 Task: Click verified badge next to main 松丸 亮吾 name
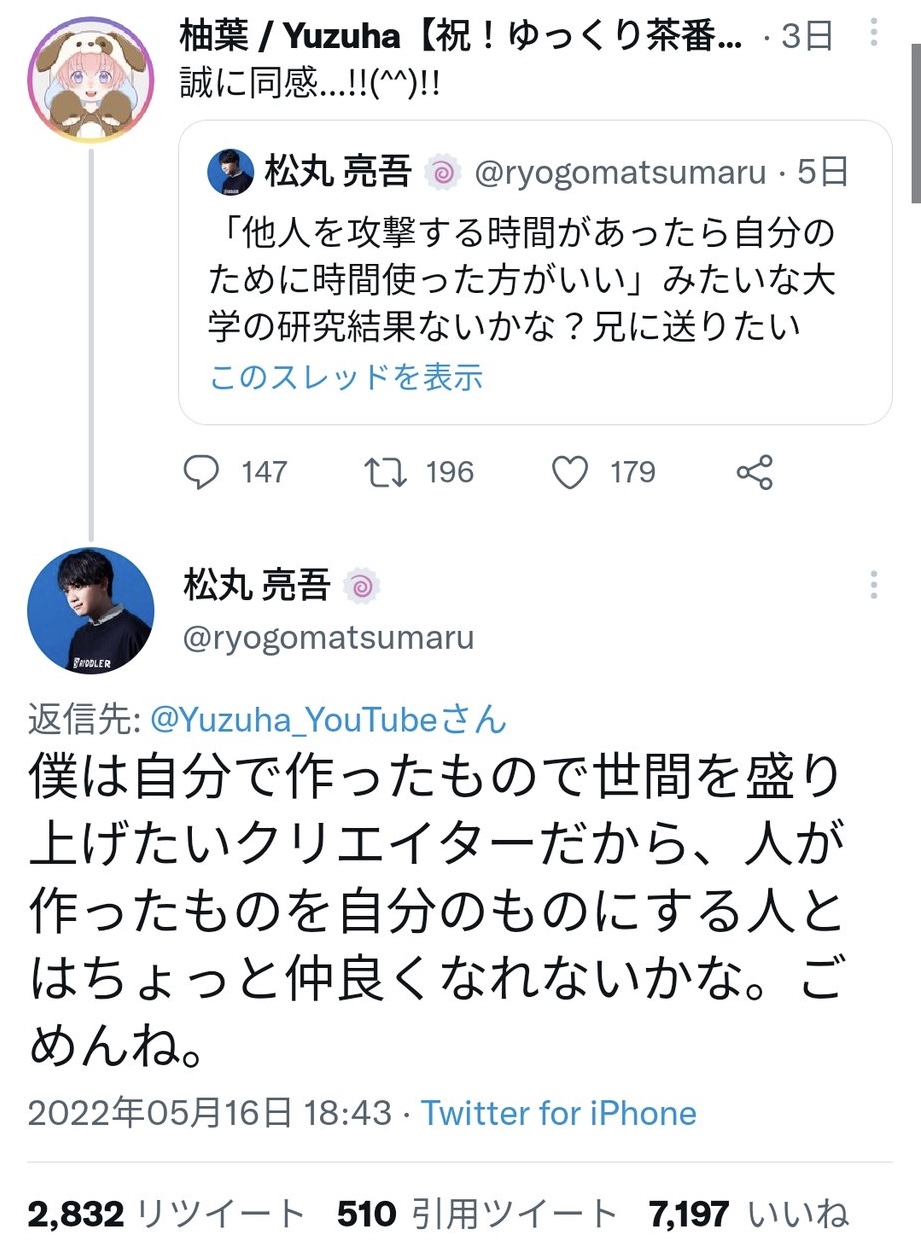[360, 586]
